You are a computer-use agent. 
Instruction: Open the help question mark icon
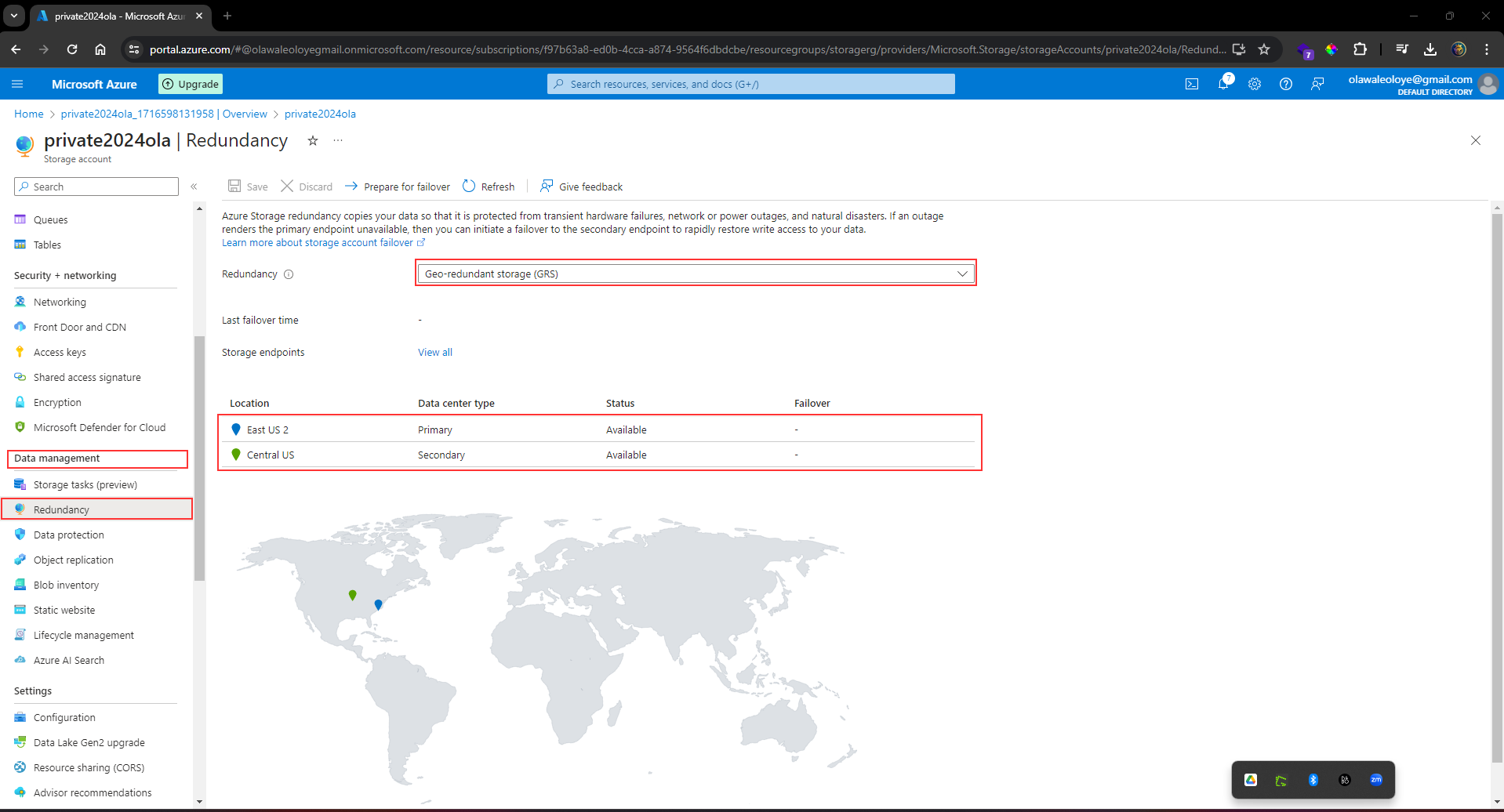pos(1286,84)
